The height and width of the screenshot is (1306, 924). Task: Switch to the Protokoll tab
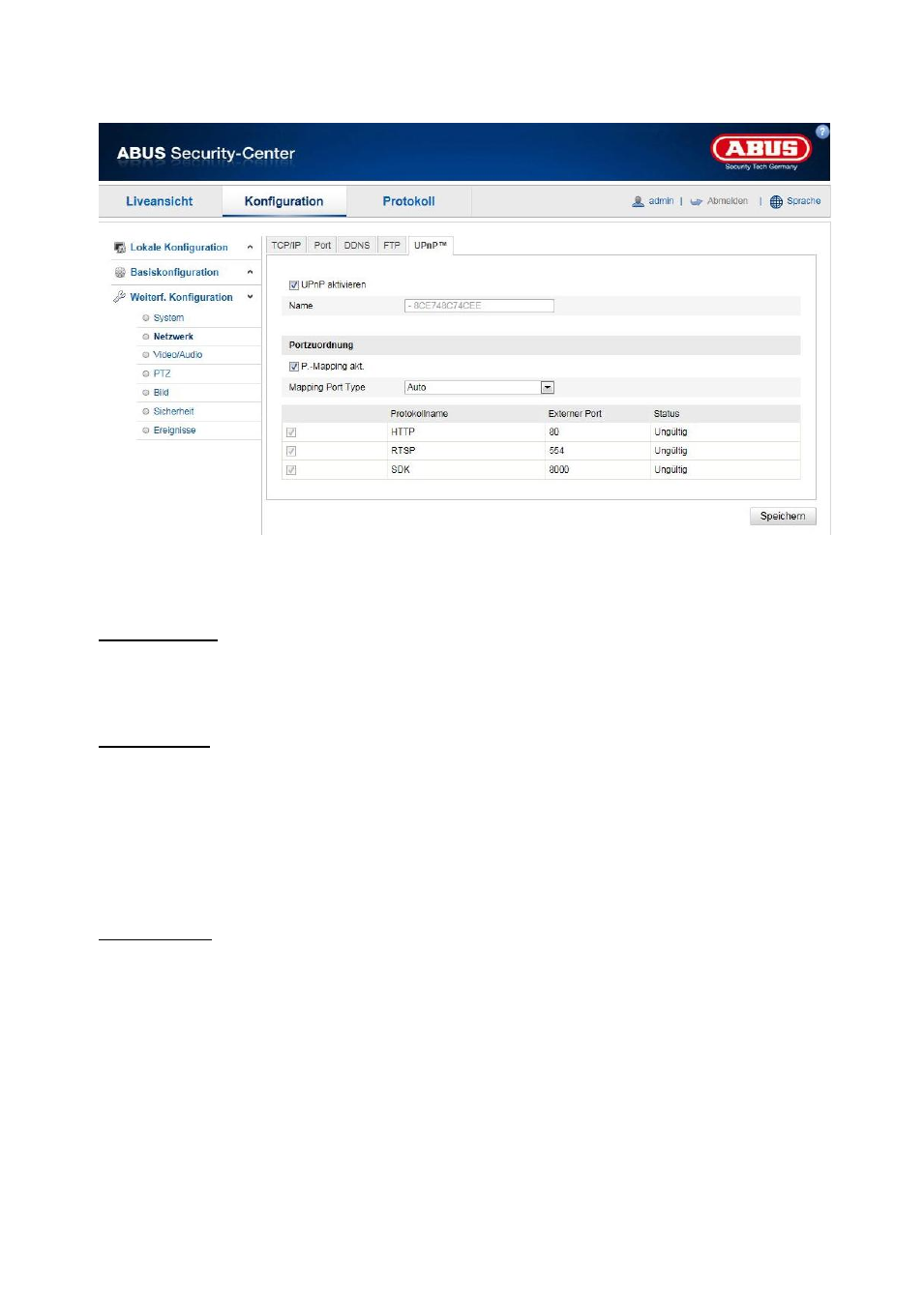[408, 201]
